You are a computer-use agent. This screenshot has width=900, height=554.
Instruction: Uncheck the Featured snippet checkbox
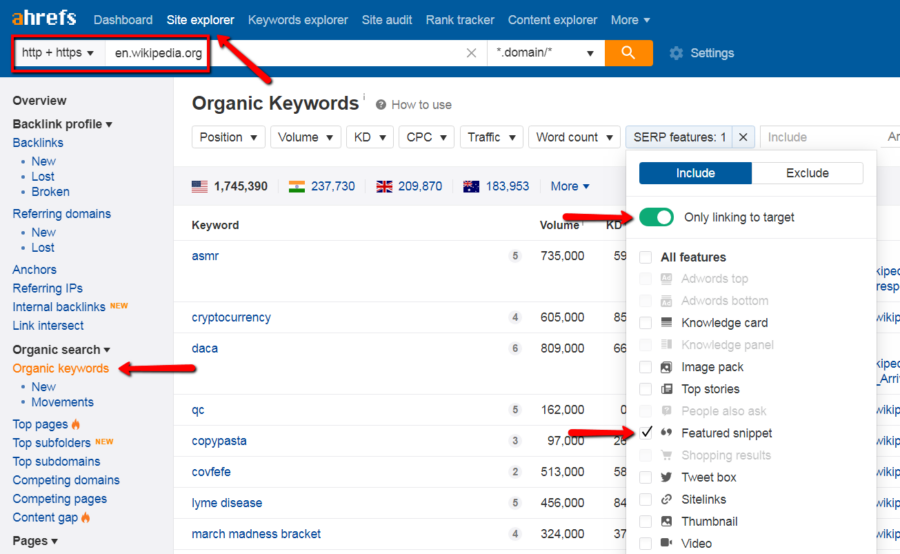coord(646,433)
